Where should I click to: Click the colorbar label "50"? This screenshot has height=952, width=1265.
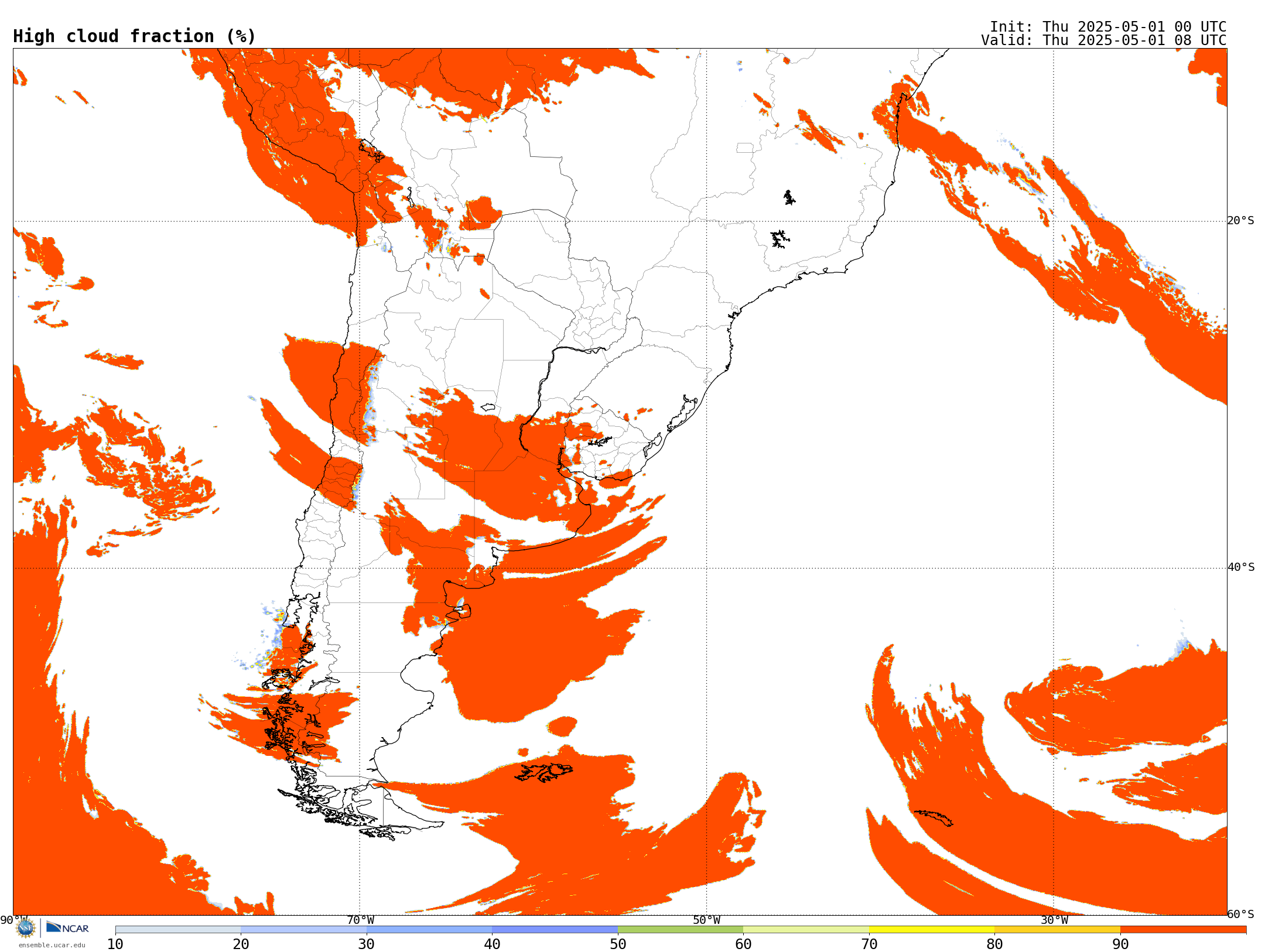tap(618, 944)
